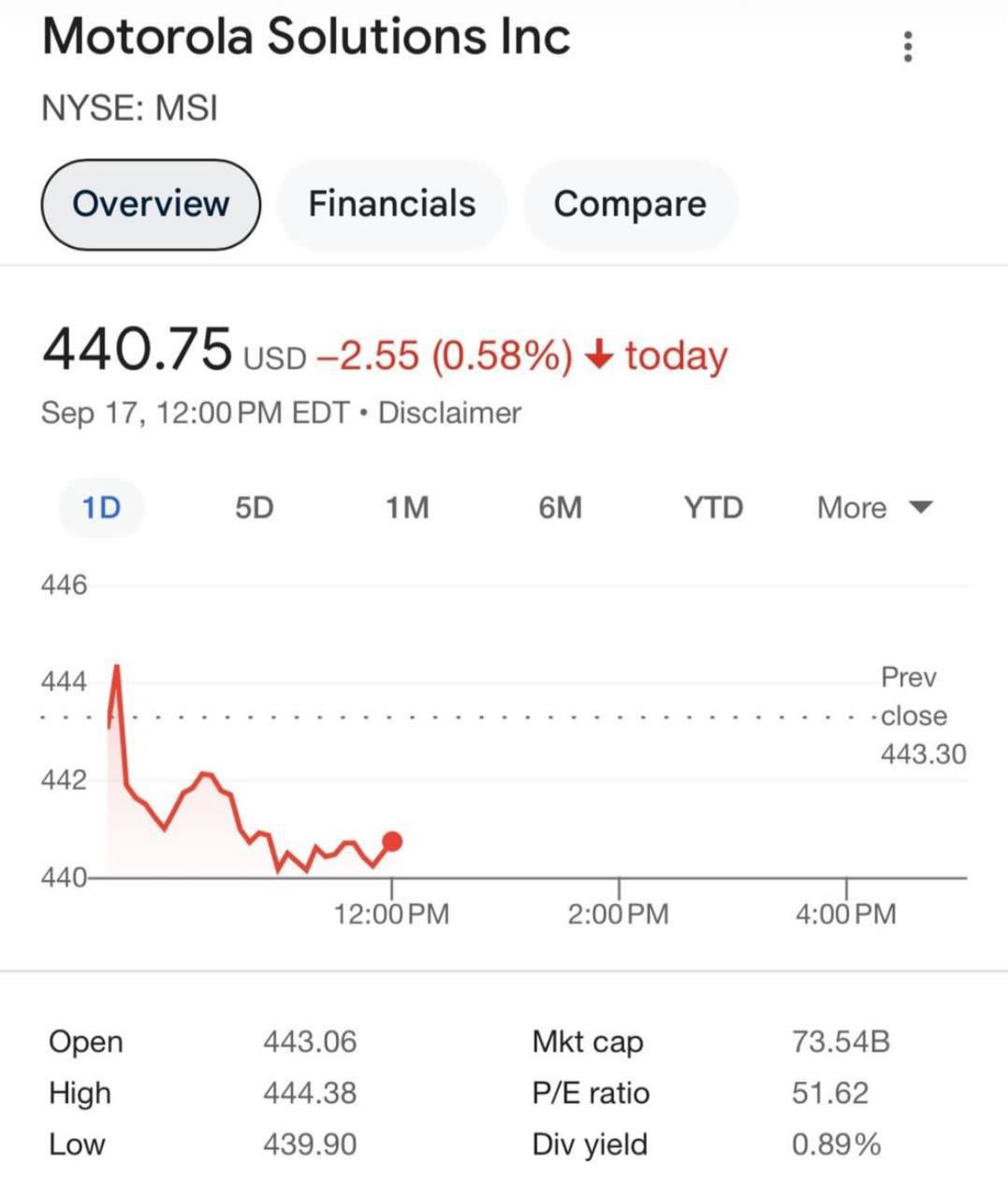Click the More dropdown arrow
This screenshot has width=1008, height=1198.
point(922,507)
